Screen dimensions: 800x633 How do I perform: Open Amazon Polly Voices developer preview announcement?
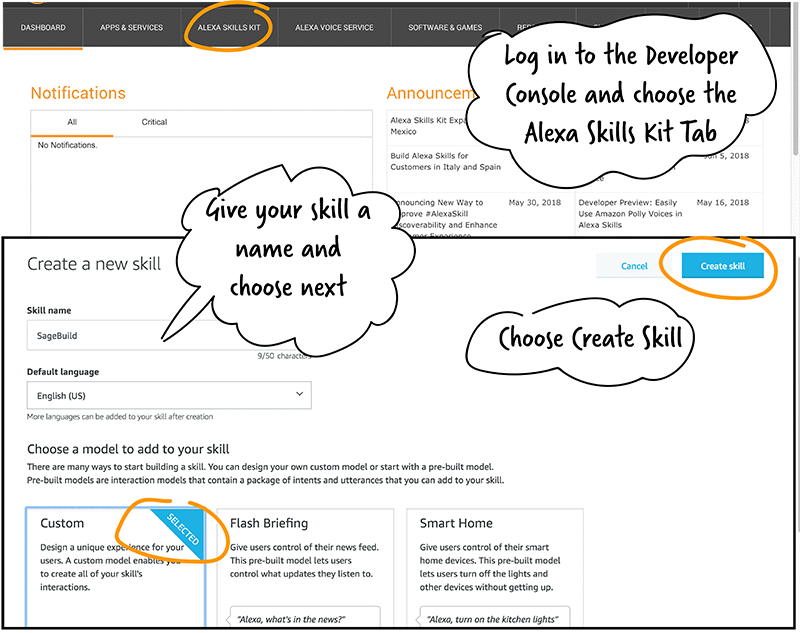pos(630,214)
